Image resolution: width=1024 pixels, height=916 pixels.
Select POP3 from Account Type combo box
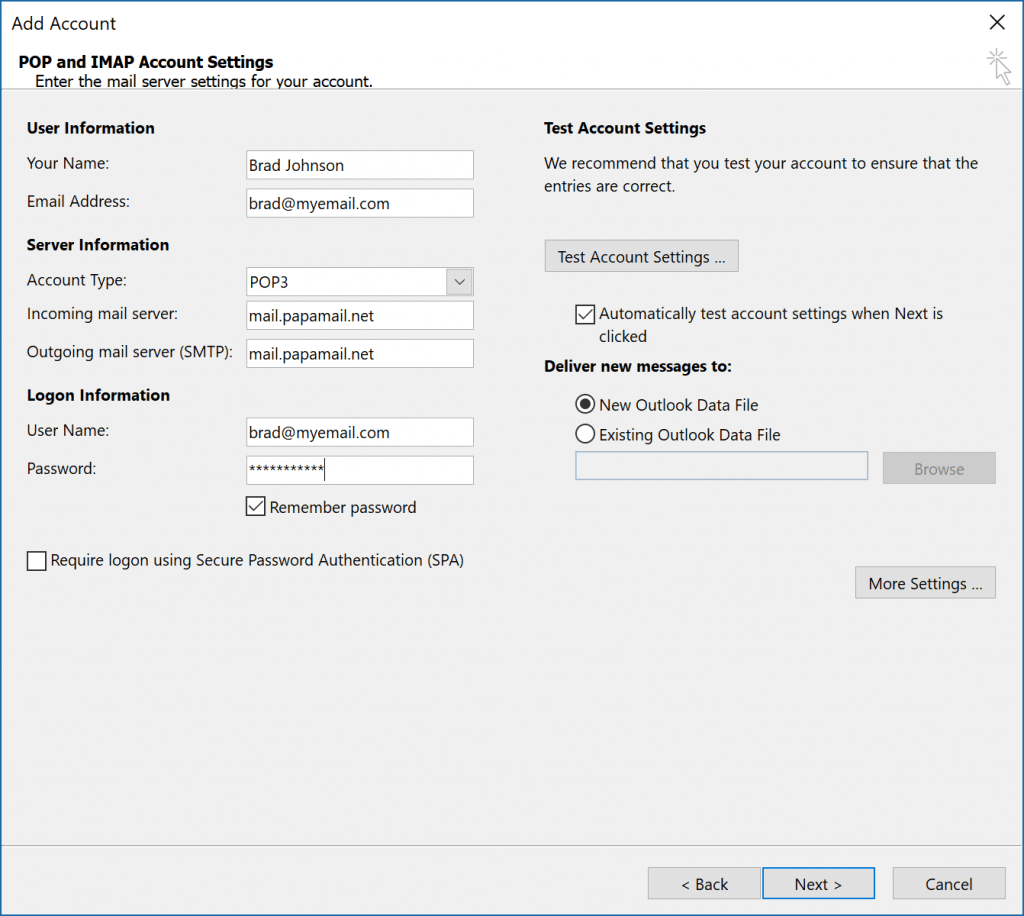pyautogui.click(x=350, y=281)
